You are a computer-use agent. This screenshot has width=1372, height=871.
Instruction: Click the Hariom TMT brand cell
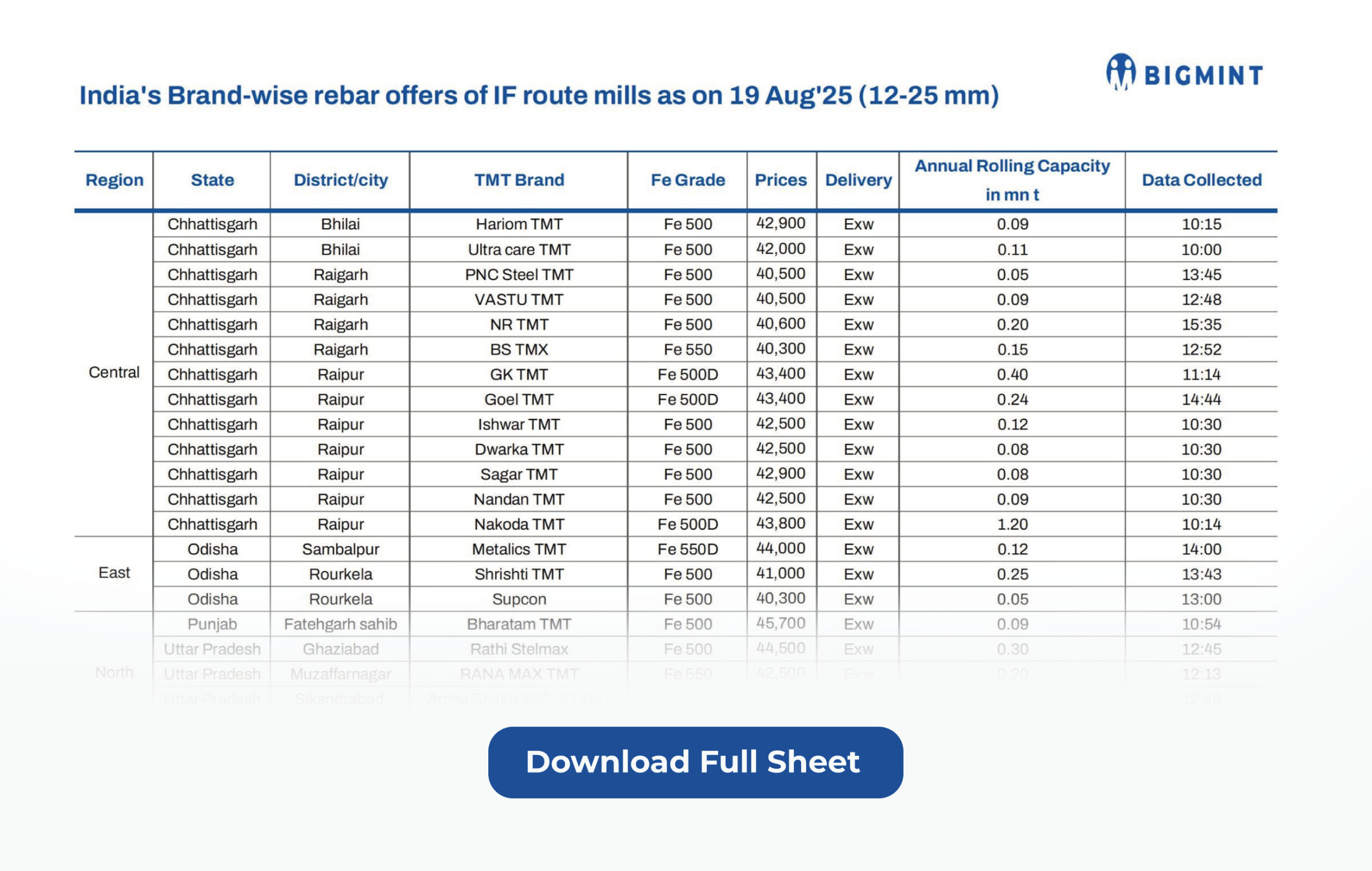(x=518, y=224)
